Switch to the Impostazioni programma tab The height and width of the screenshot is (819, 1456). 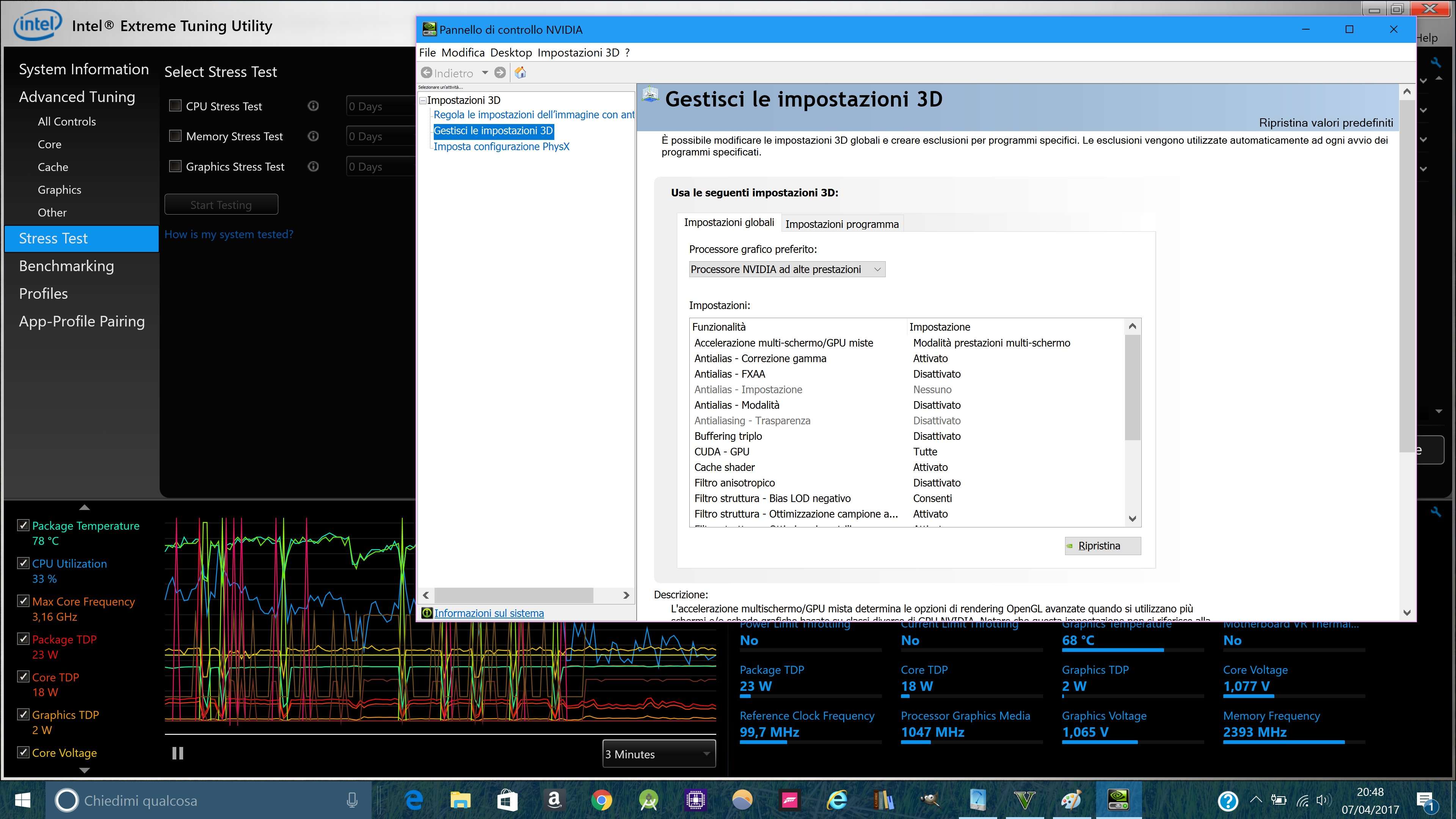pos(842,224)
